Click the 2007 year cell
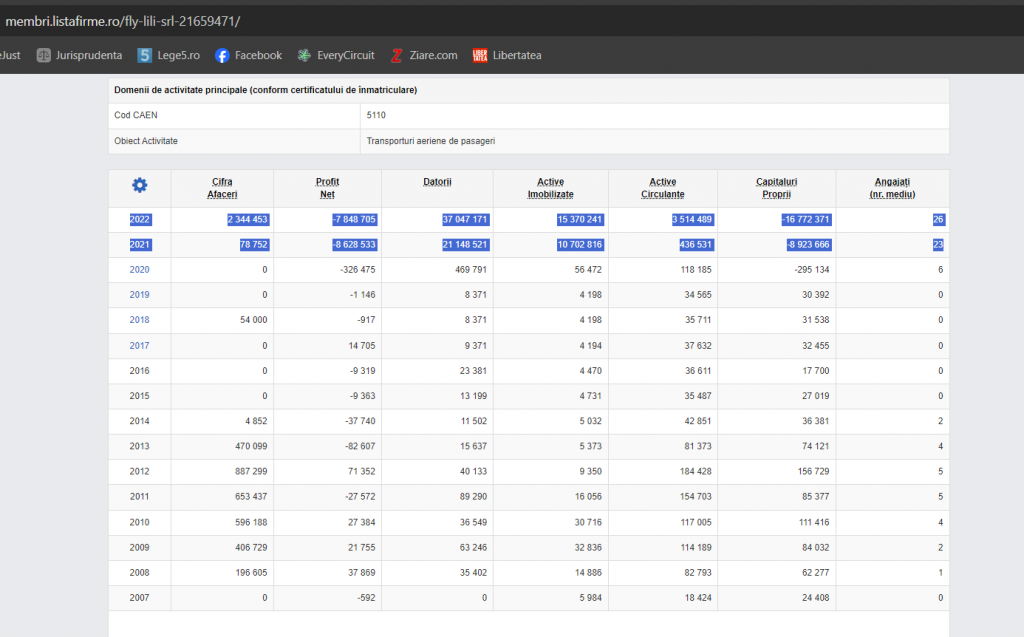The width and height of the screenshot is (1024, 637). [139, 598]
